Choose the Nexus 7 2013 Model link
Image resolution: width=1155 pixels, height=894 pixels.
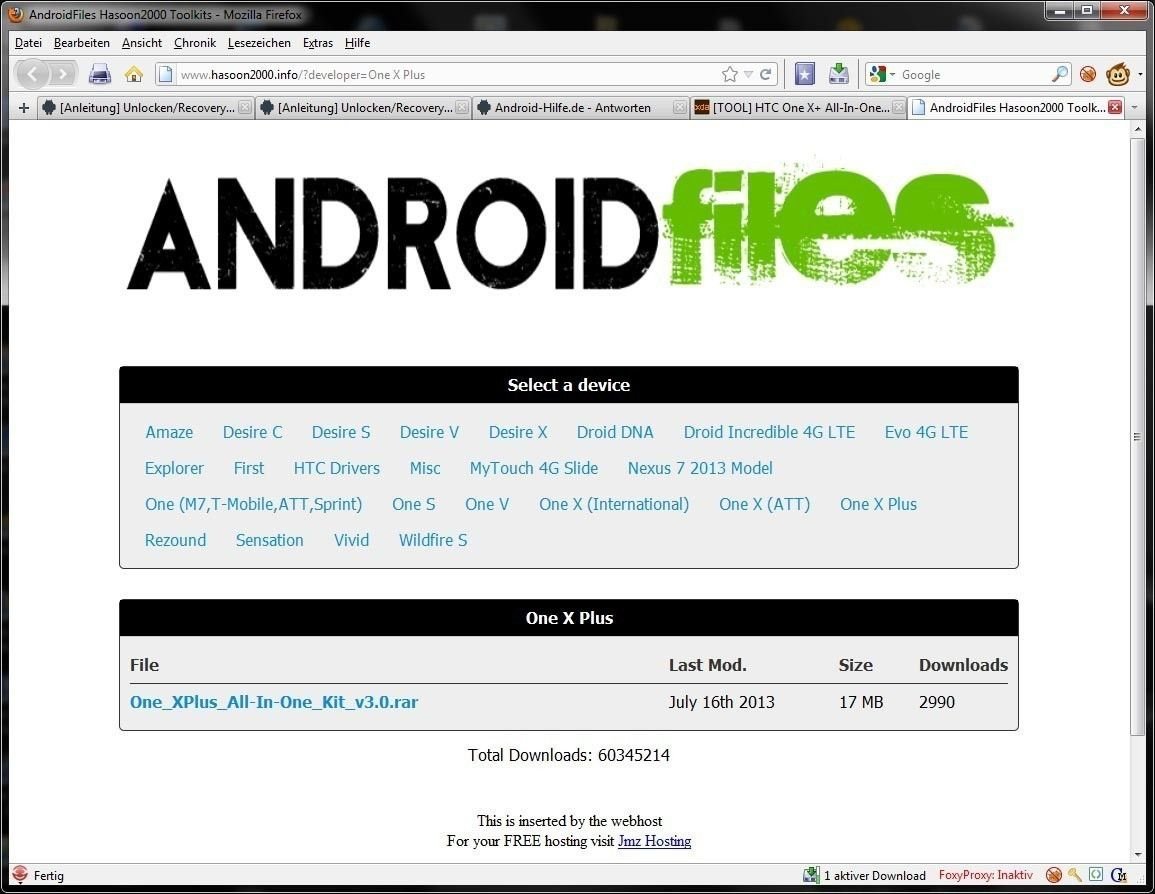click(700, 468)
